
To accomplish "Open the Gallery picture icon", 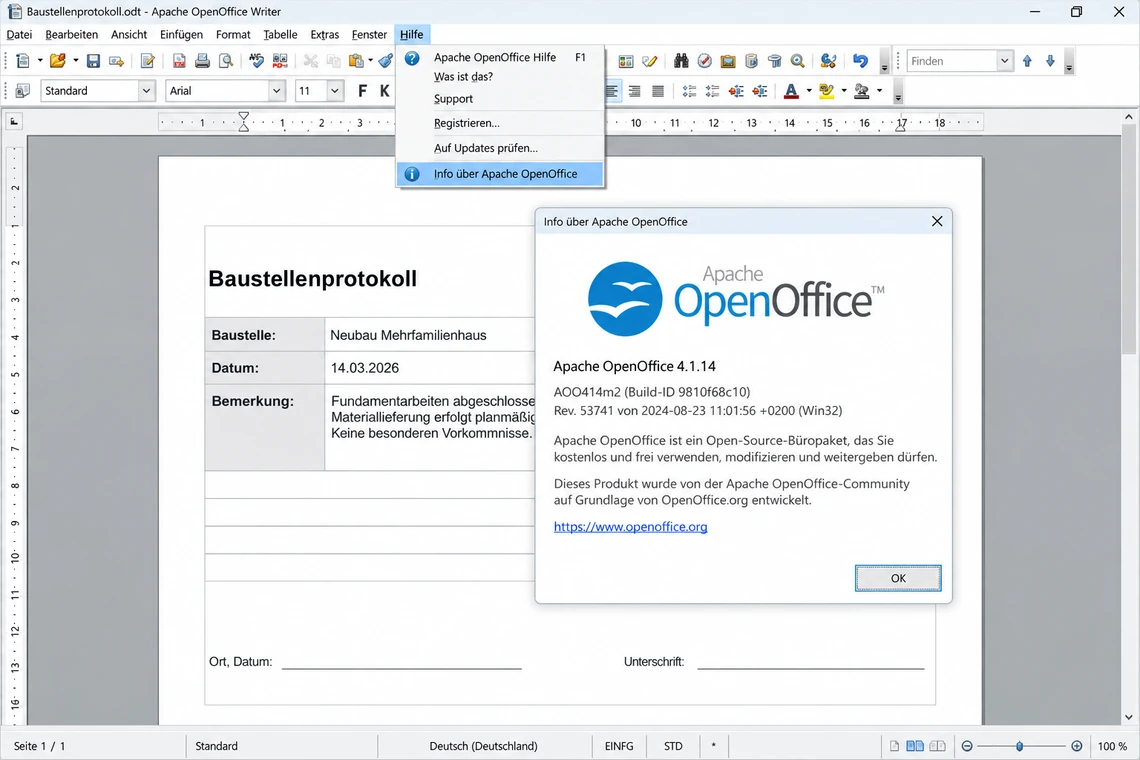I will 728,61.
